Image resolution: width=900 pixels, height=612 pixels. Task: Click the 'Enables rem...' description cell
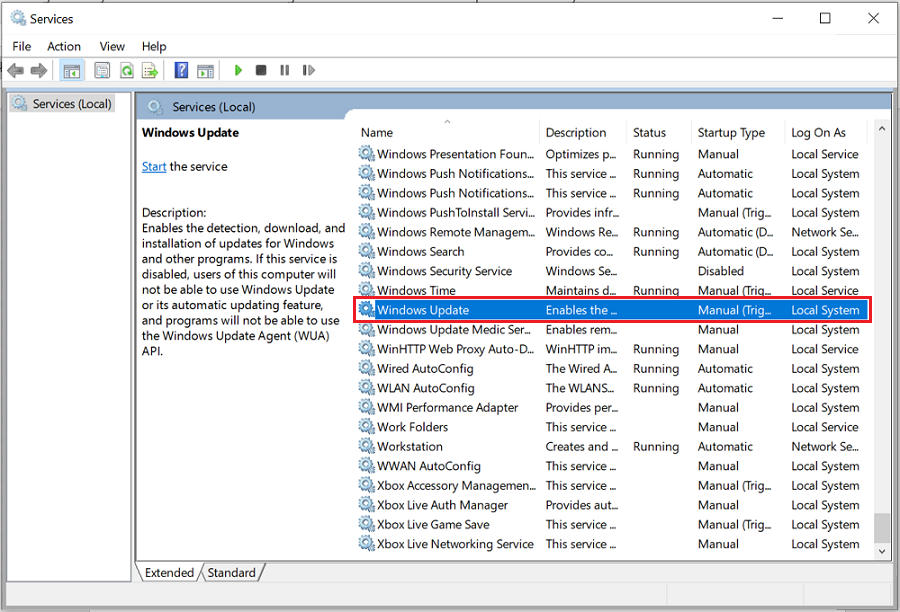point(581,330)
